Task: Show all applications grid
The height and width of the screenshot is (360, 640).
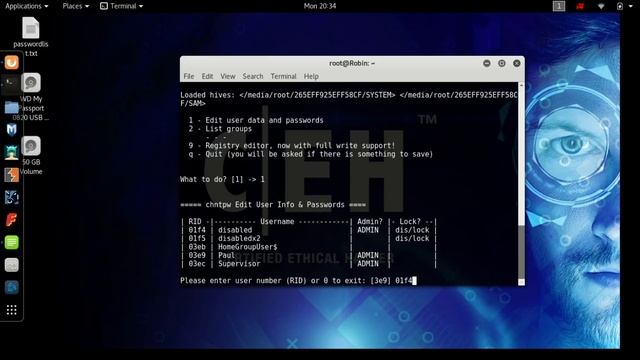Action: 11,310
